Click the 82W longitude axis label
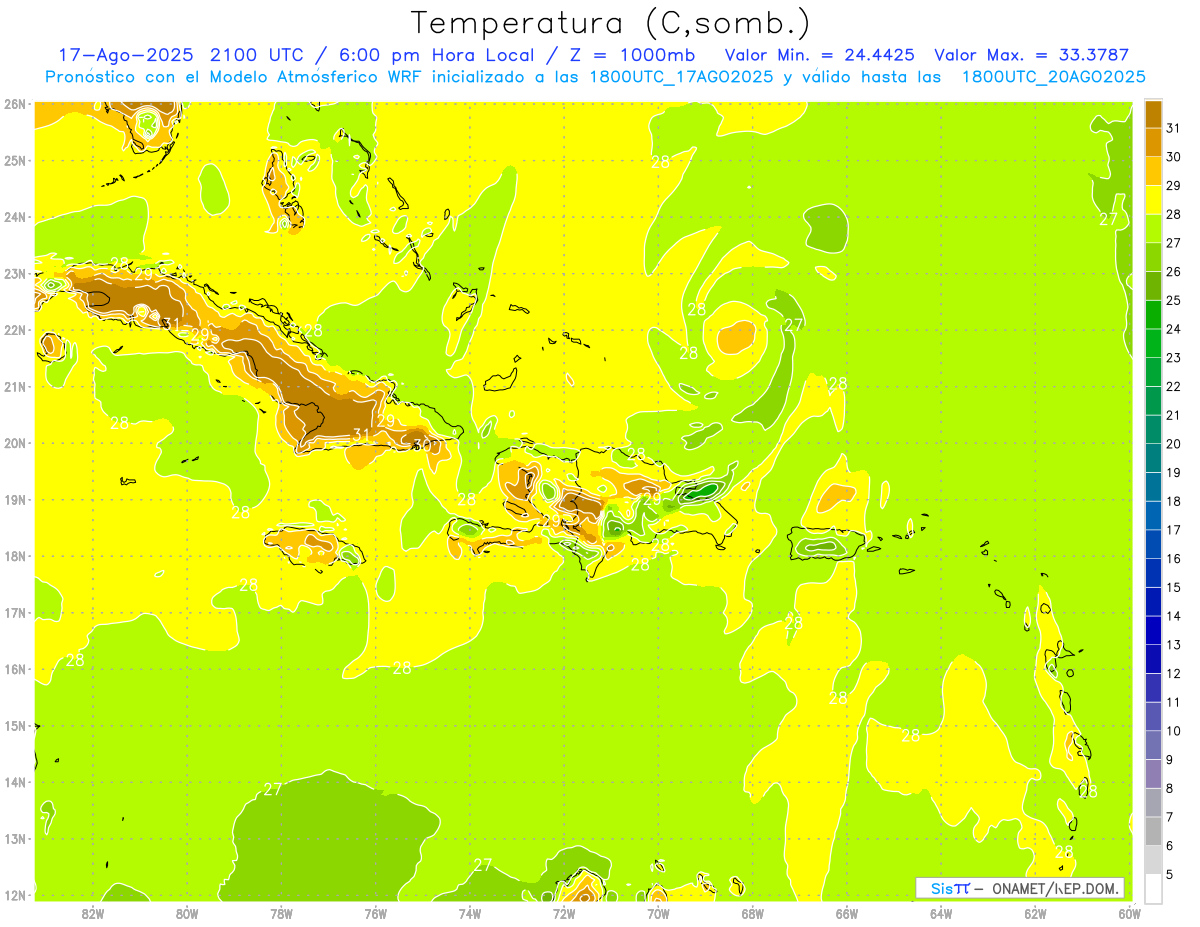The width and height of the screenshot is (1200, 927). tap(92, 913)
